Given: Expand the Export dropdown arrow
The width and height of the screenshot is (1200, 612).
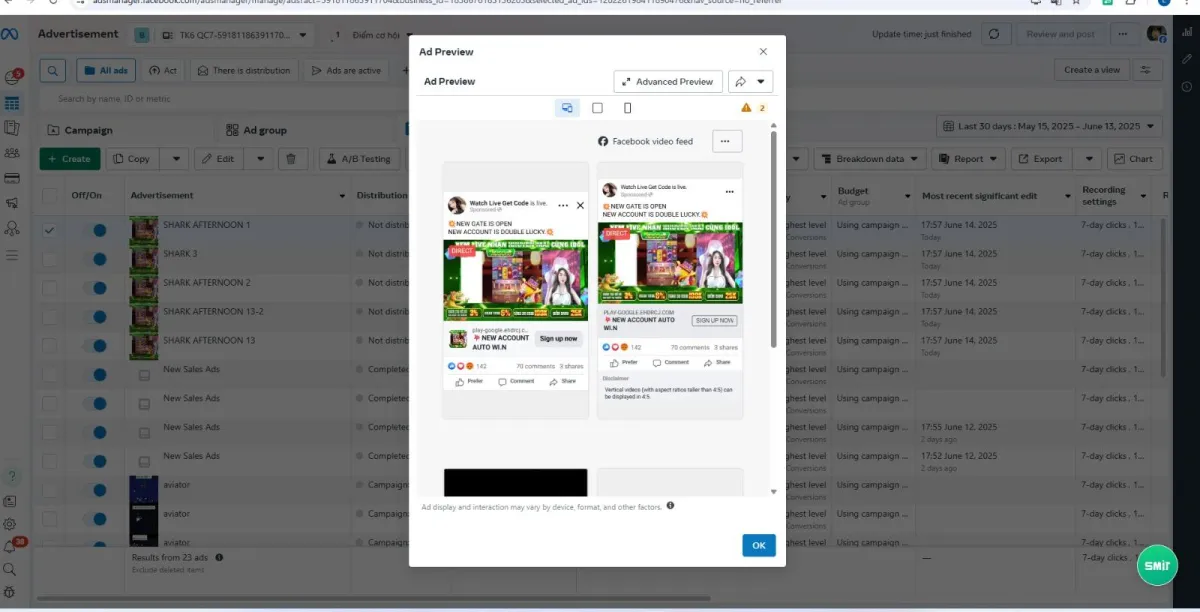Looking at the screenshot, I should 1088,158.
